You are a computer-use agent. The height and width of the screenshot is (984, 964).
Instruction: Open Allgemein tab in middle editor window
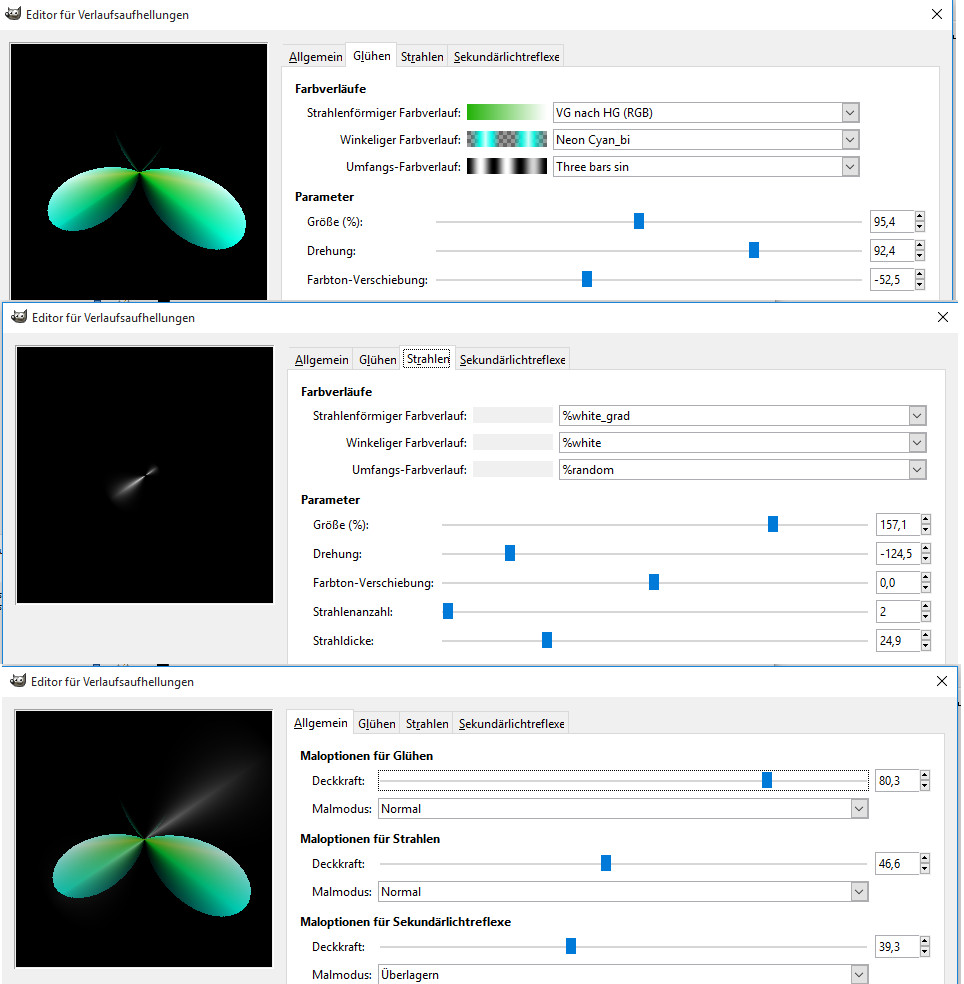322,360
